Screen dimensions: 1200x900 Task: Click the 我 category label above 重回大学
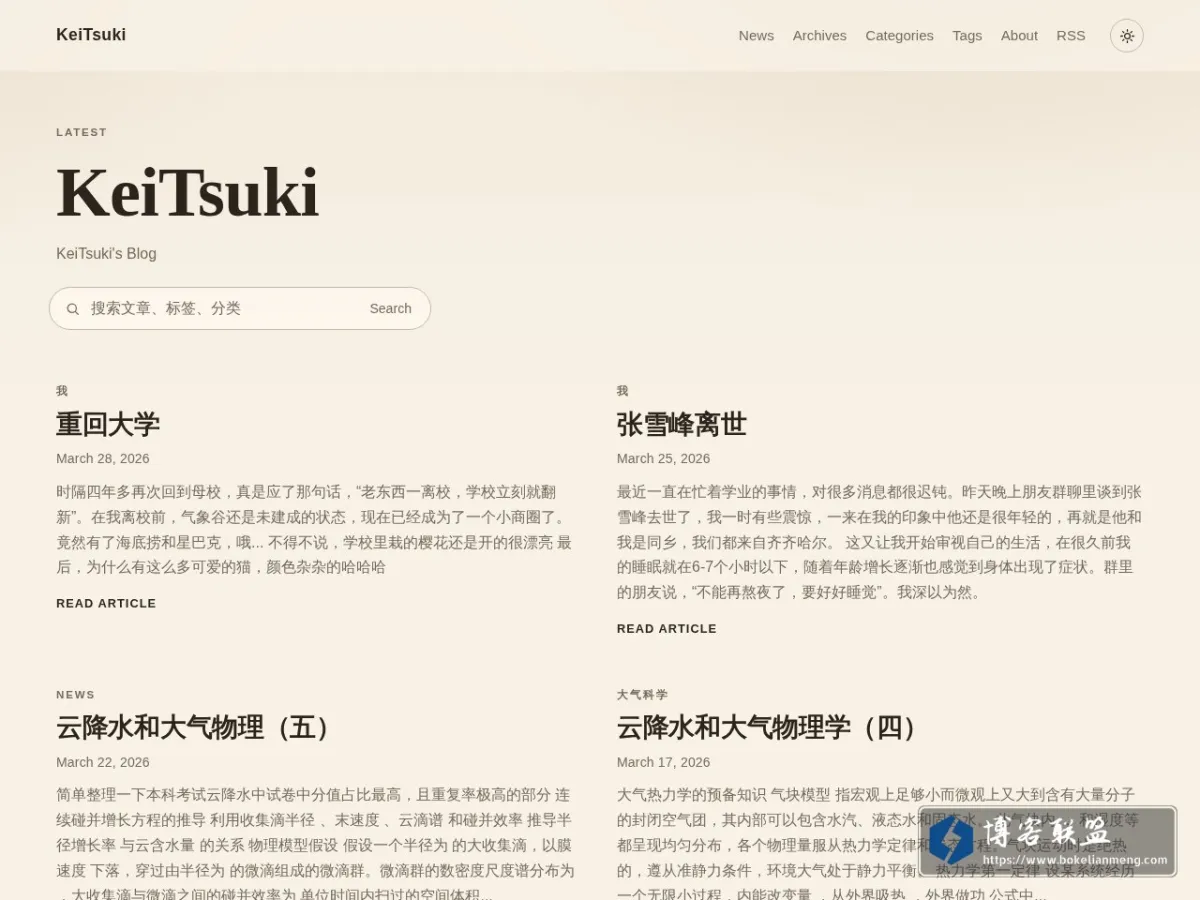pos(62,391)
